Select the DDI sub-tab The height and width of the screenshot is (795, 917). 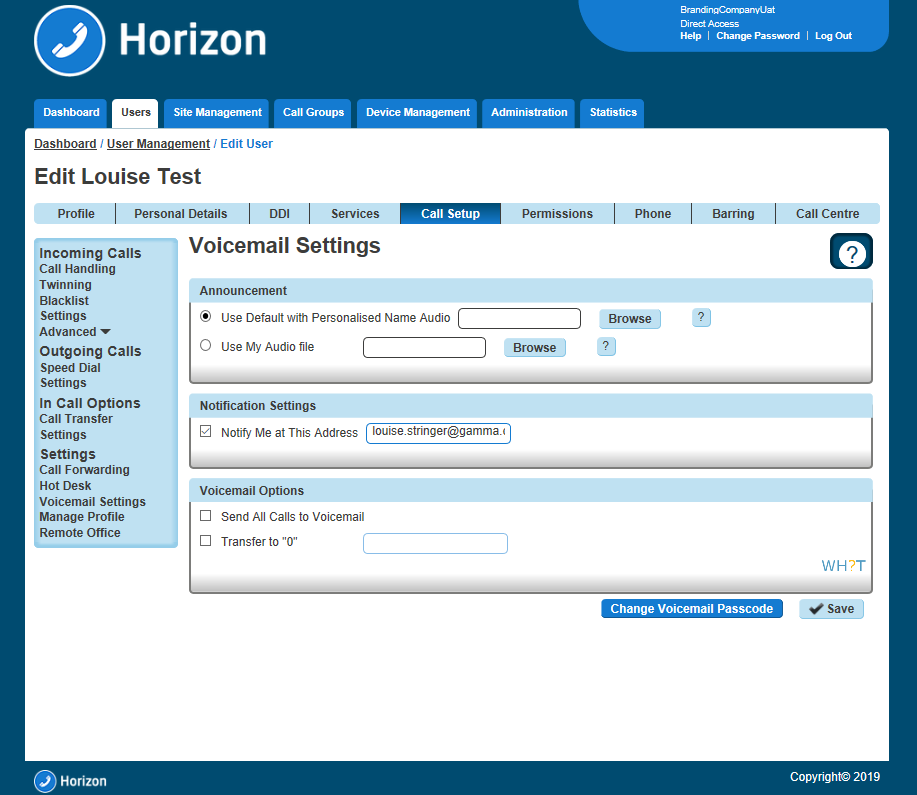click(280, 214)
